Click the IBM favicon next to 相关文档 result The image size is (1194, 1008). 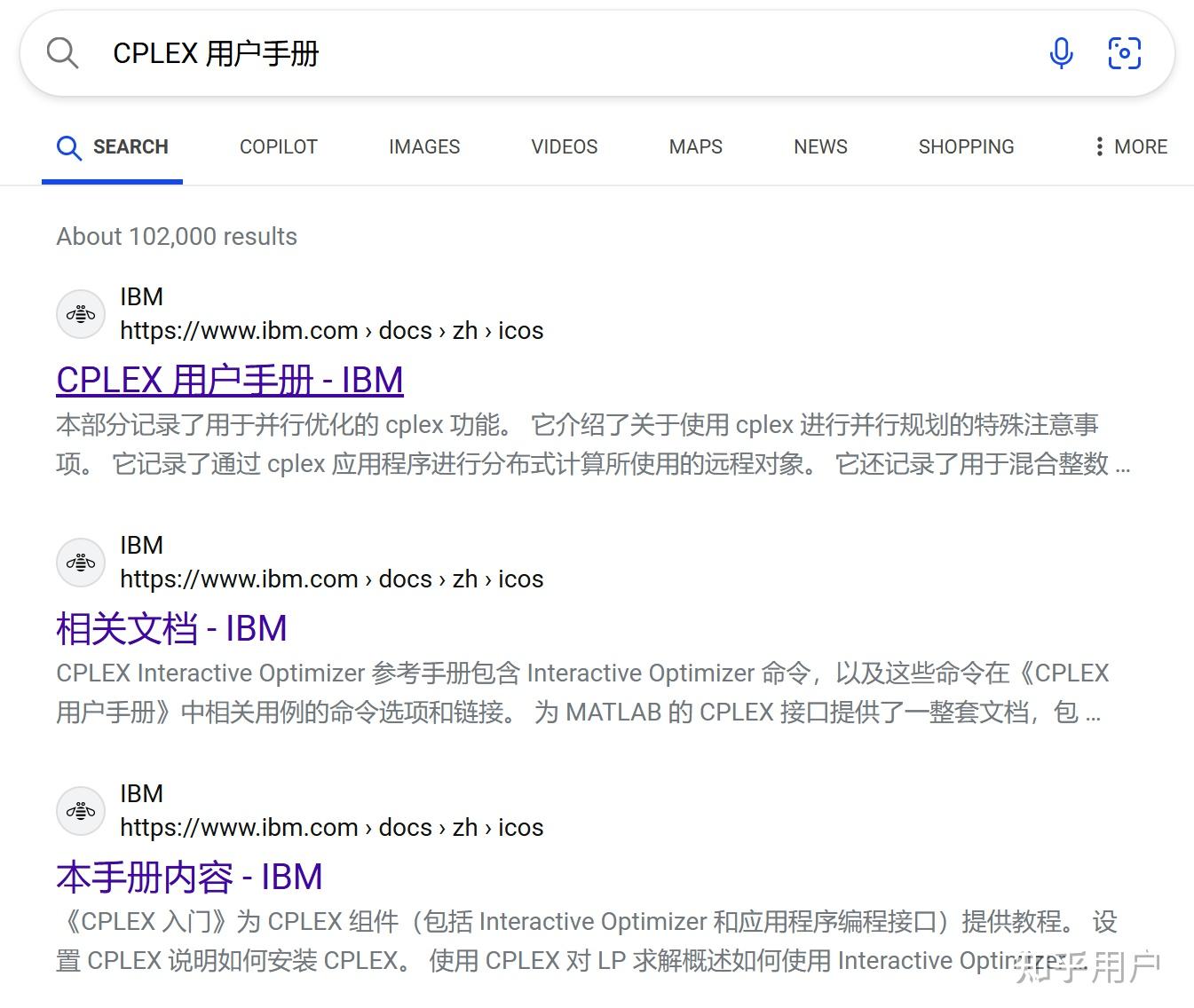tap(81, 562)
